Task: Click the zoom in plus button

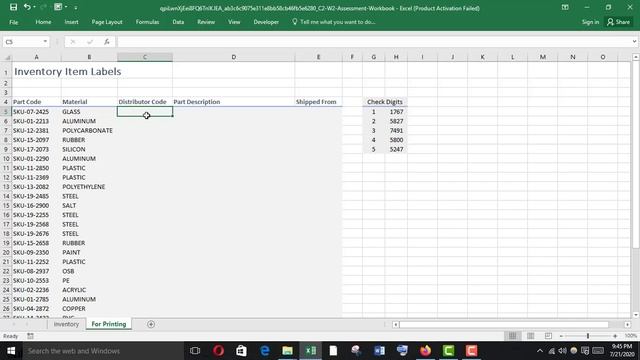Action: (x=615, y=336)
